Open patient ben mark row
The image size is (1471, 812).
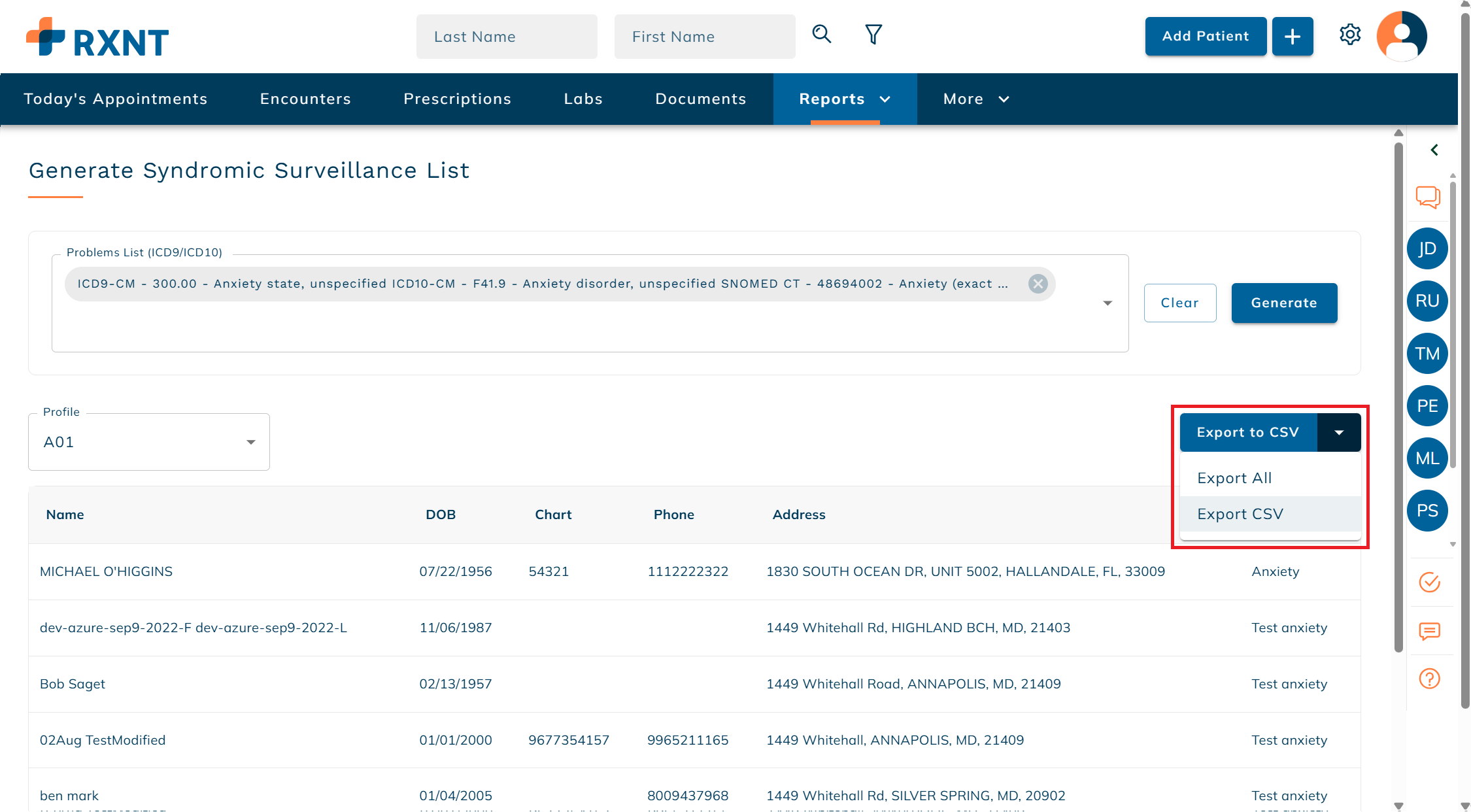tap(694, 790)
